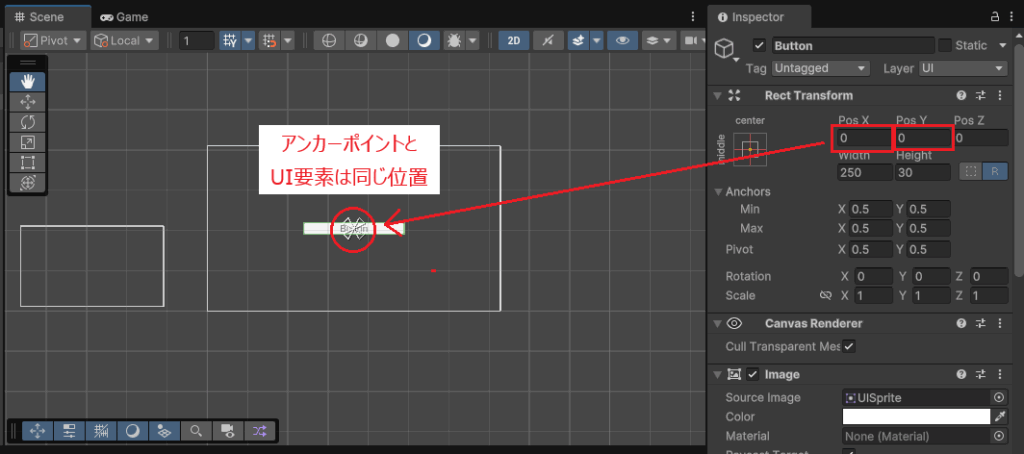Open Canvas Renderer help icon
Image resolution: width=1024 pixels, height=454 pixels.
click(961, 323)
